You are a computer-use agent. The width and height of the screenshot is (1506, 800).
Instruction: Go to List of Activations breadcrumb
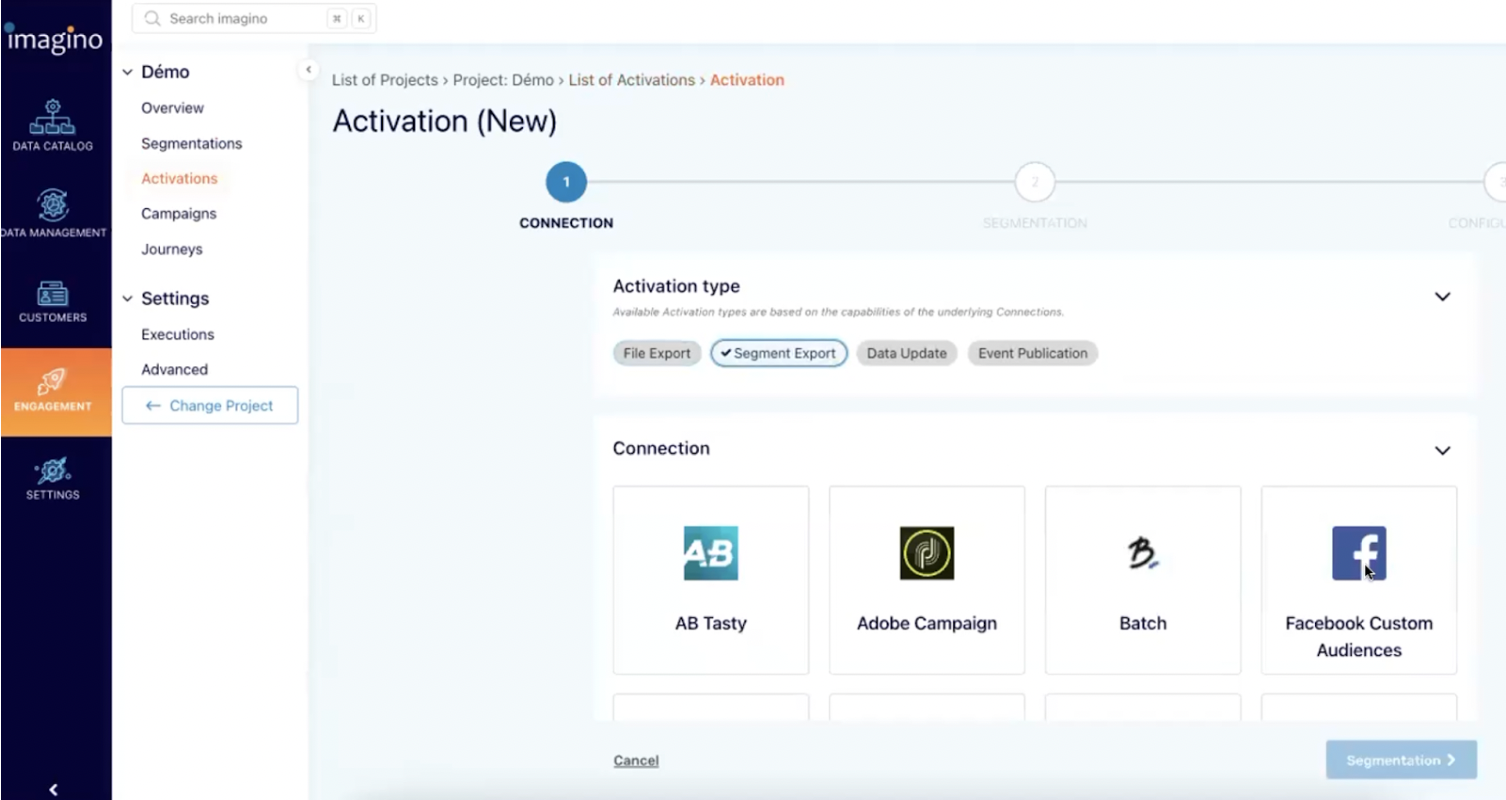pos(632,80)
